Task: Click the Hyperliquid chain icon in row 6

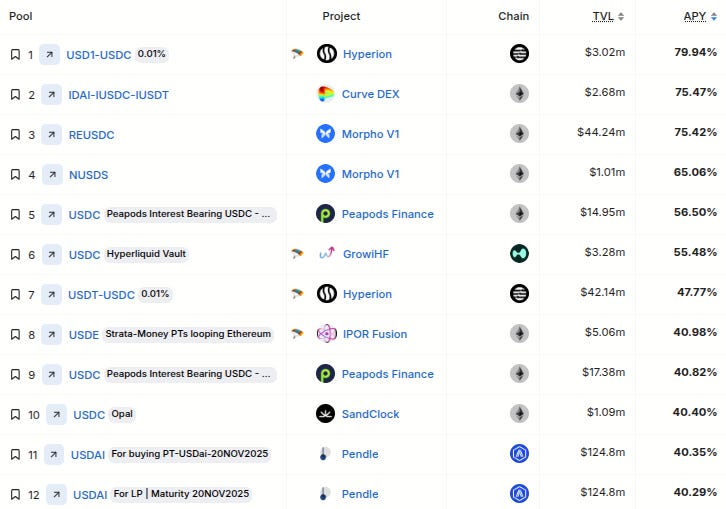Action: [x=519, y=253]
